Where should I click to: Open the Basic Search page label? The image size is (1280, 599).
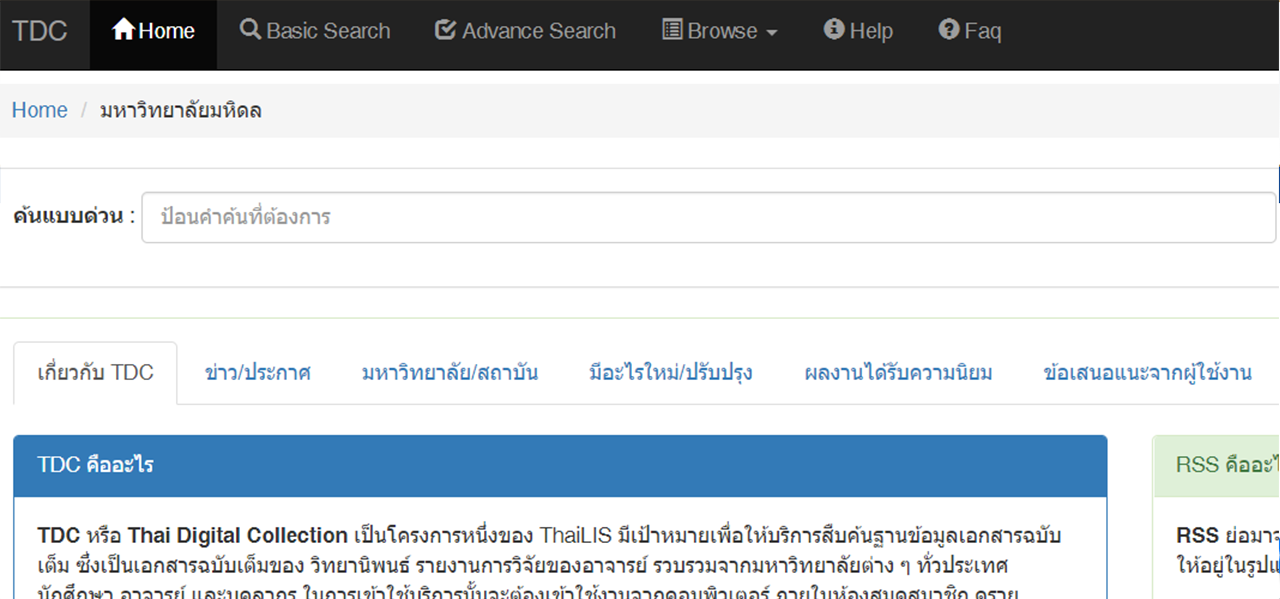pyautogui.click(x=328, y=31)
